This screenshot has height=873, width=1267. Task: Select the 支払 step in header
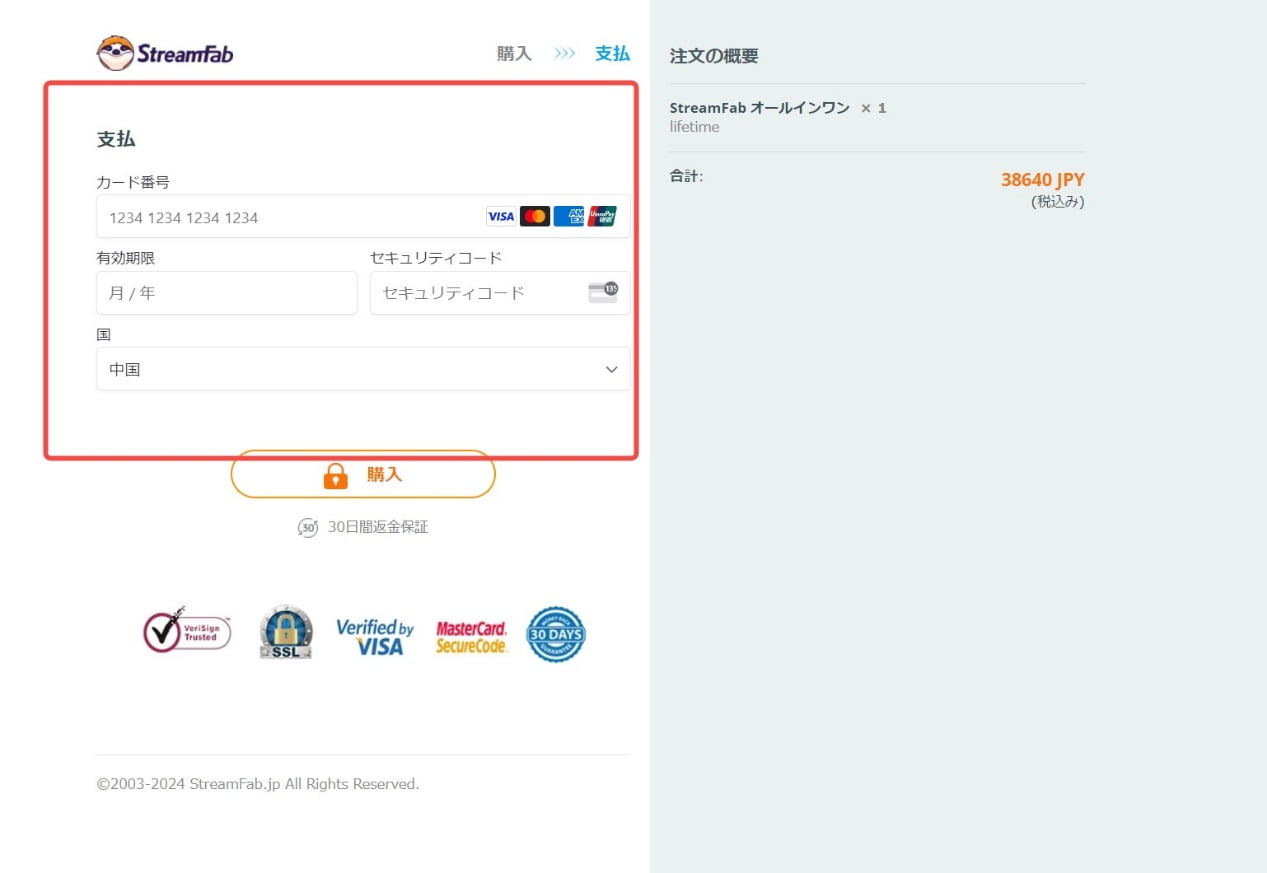612,54
